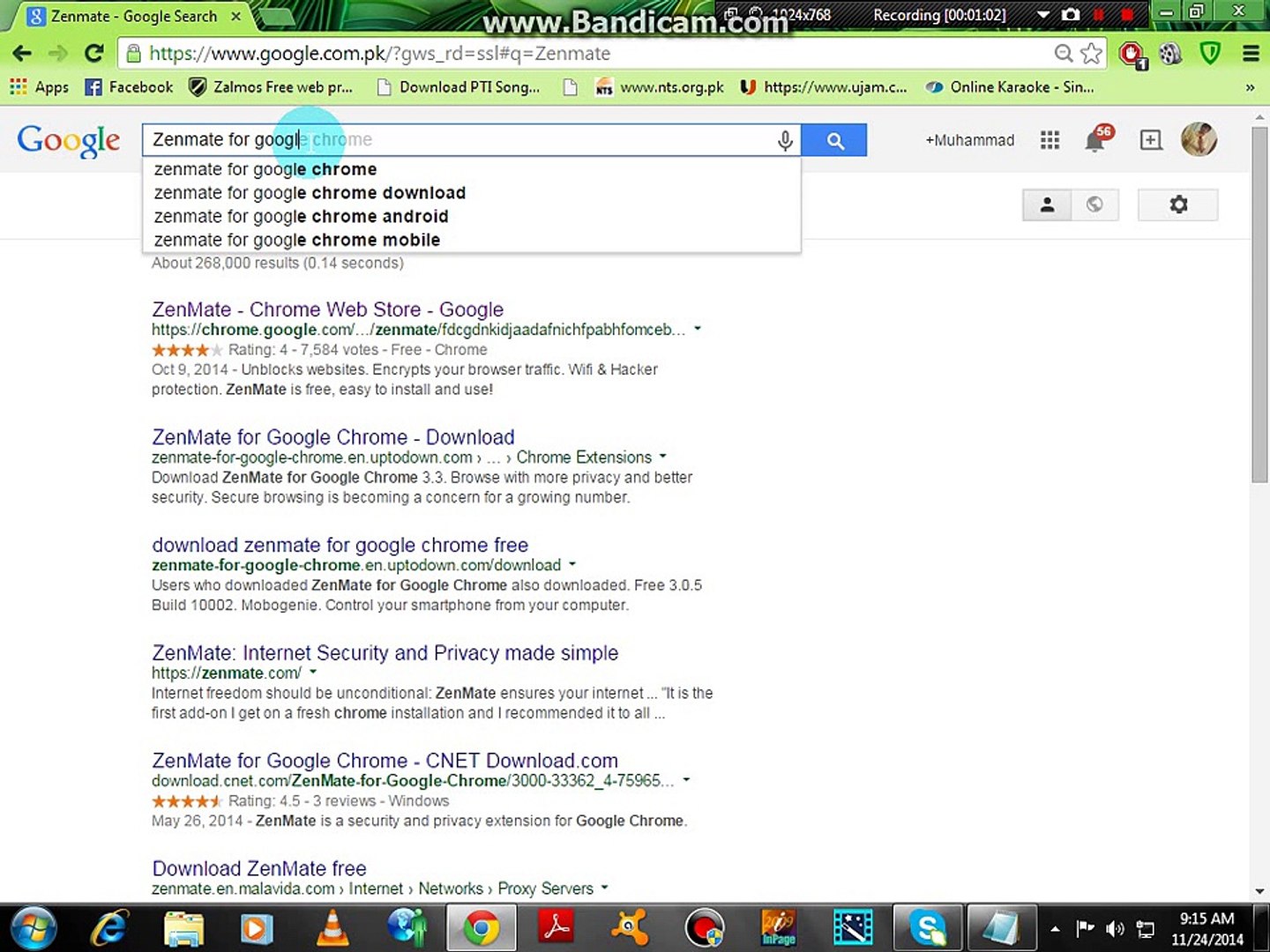The width and height of the screenshot is (1270, 952).
Task: Click the voice search microphone icon
Action: [x=784, y=140]
